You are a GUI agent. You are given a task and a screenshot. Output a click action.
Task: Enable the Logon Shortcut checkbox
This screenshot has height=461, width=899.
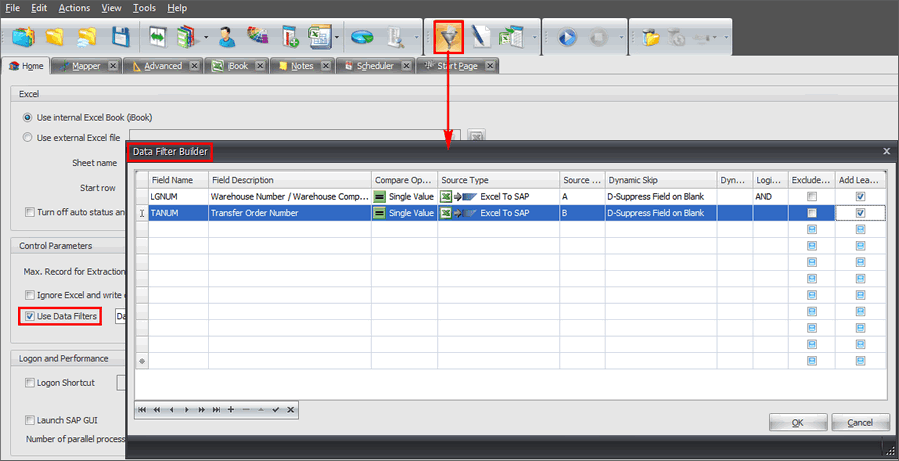28,383
